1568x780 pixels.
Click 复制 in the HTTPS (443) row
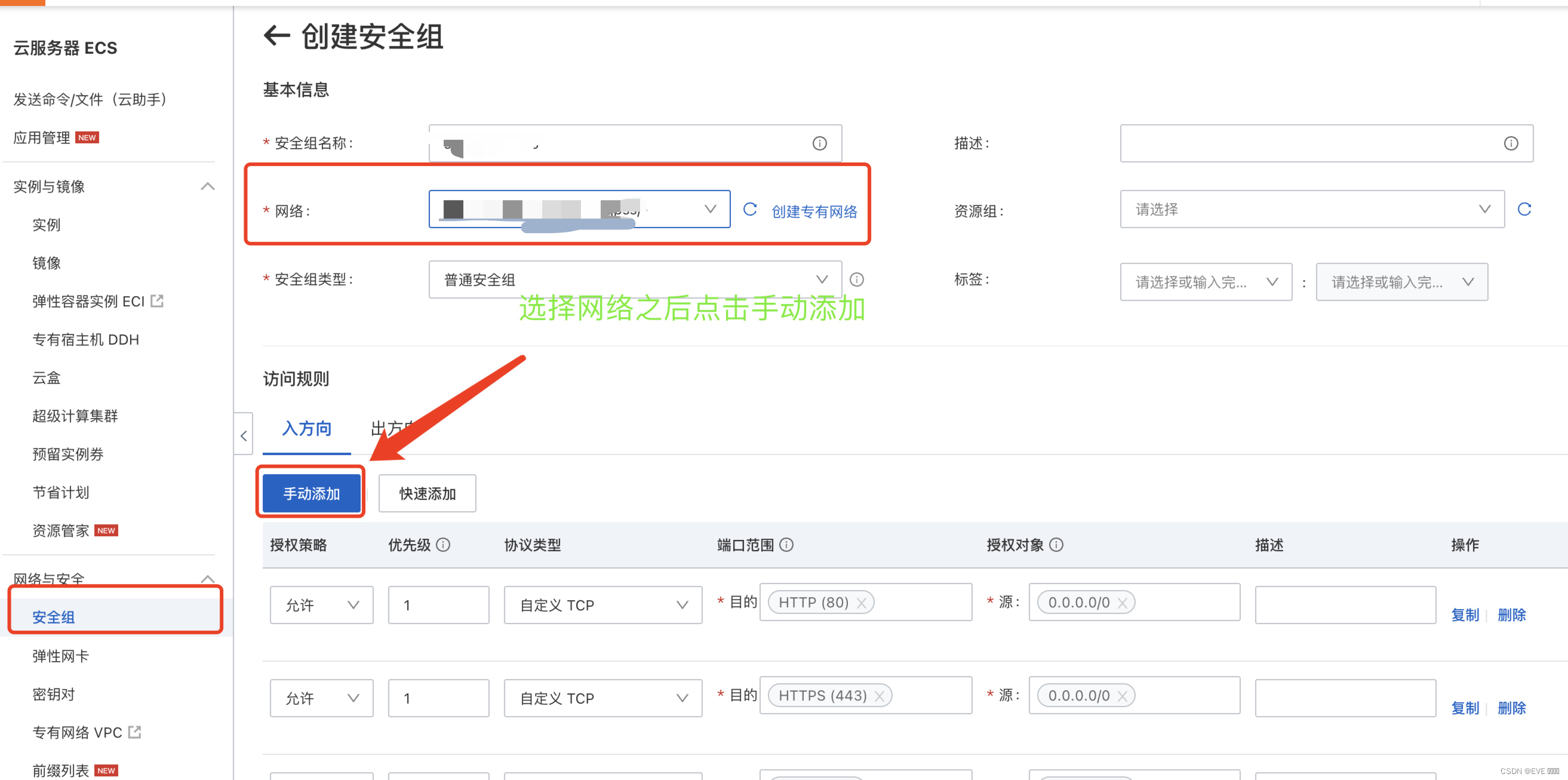1465,708
